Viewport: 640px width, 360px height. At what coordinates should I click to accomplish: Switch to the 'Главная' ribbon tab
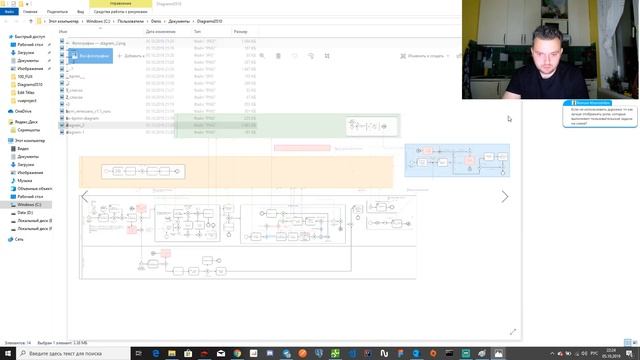30,12
